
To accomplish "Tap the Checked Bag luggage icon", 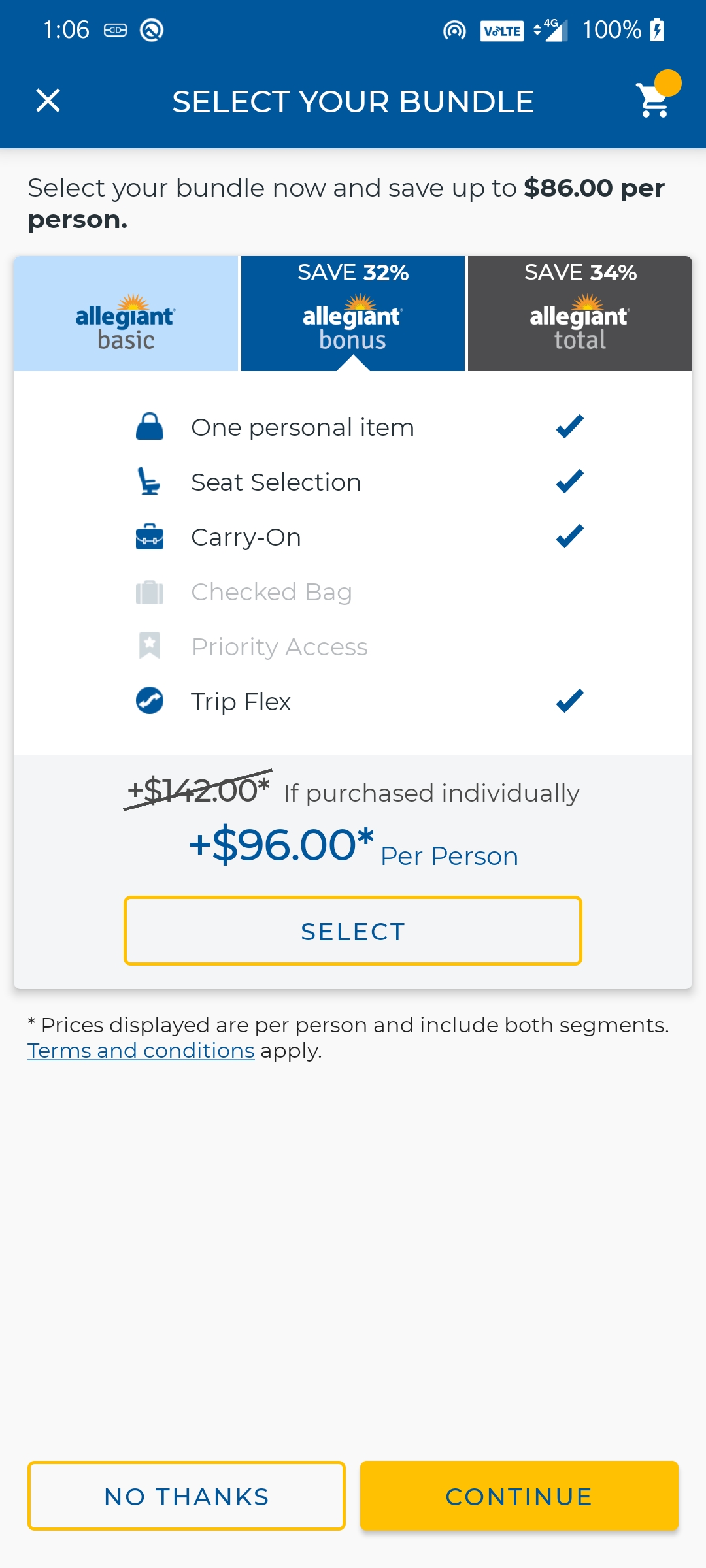I will 150,592.
